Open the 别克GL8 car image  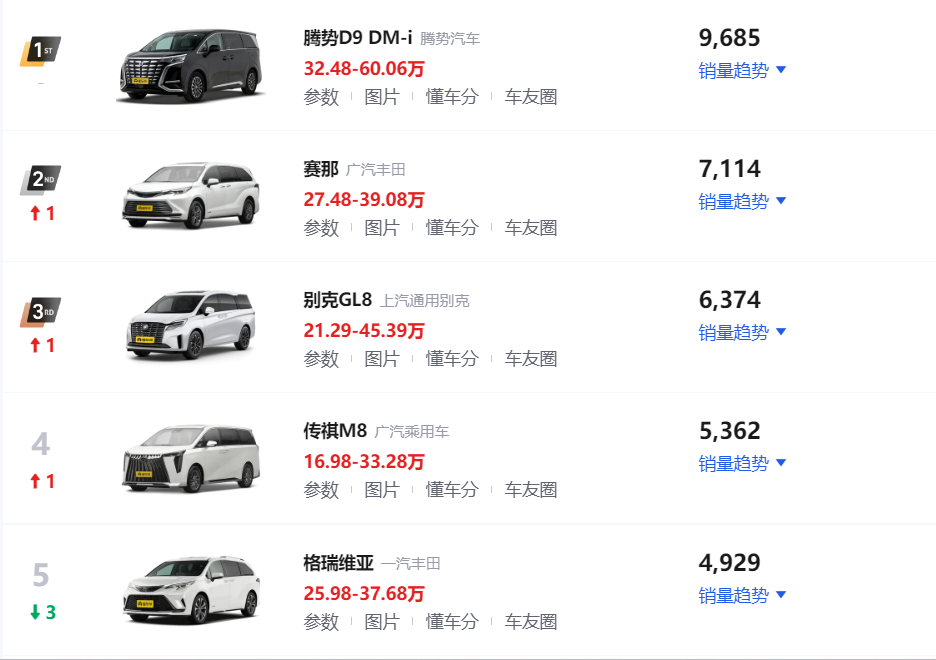pyautogui.click(x=190, y=329)
